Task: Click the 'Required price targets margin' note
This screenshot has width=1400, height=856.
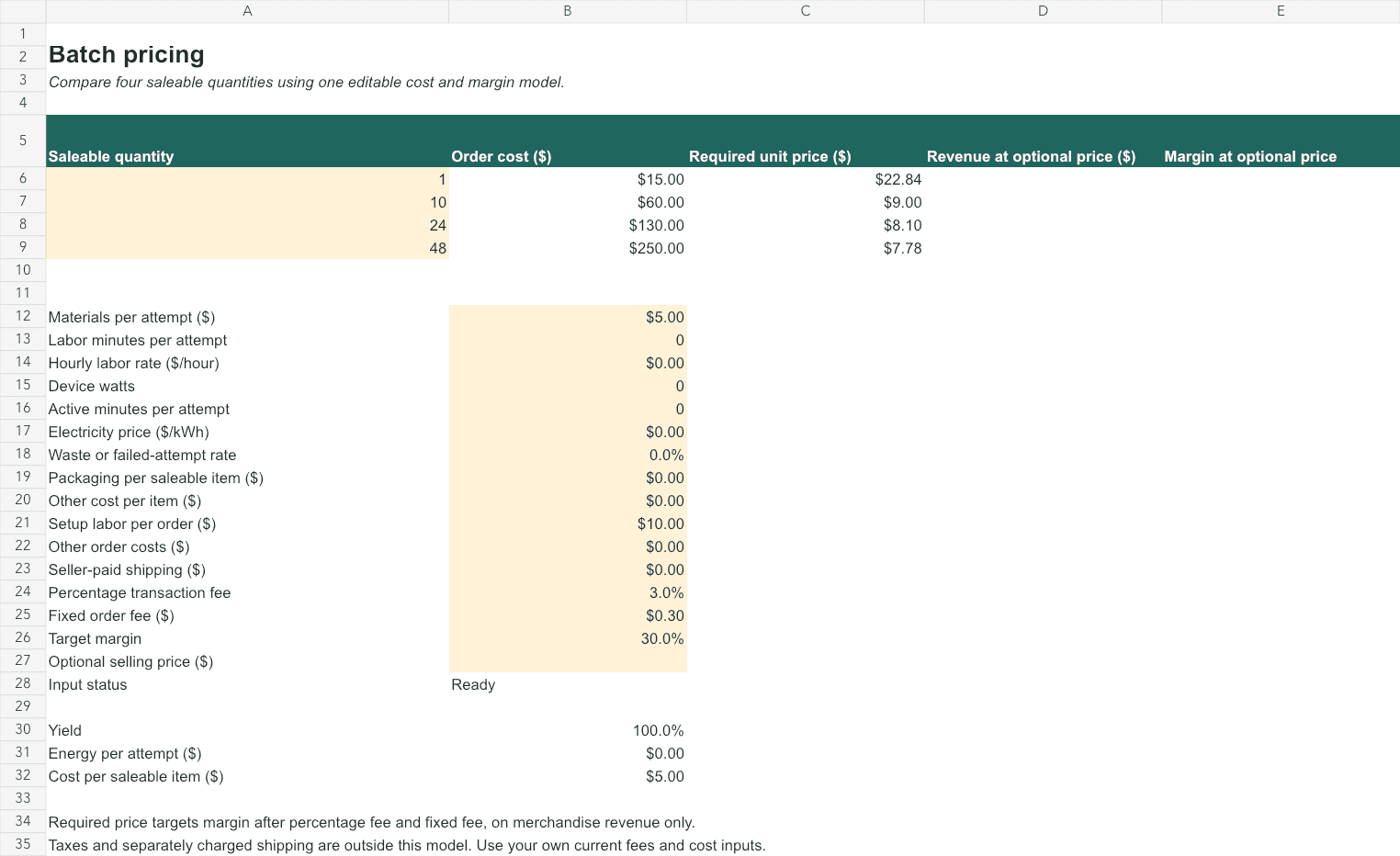Action: (371, 822)
